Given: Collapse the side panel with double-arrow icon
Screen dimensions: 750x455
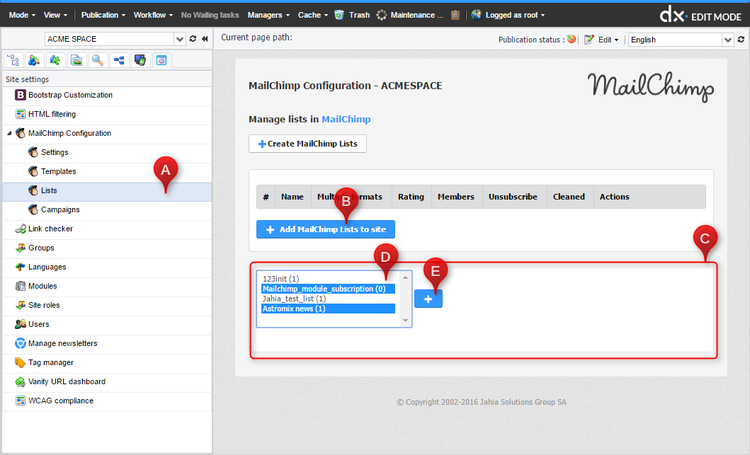Looking at the screenshot, I should point(205,39).
